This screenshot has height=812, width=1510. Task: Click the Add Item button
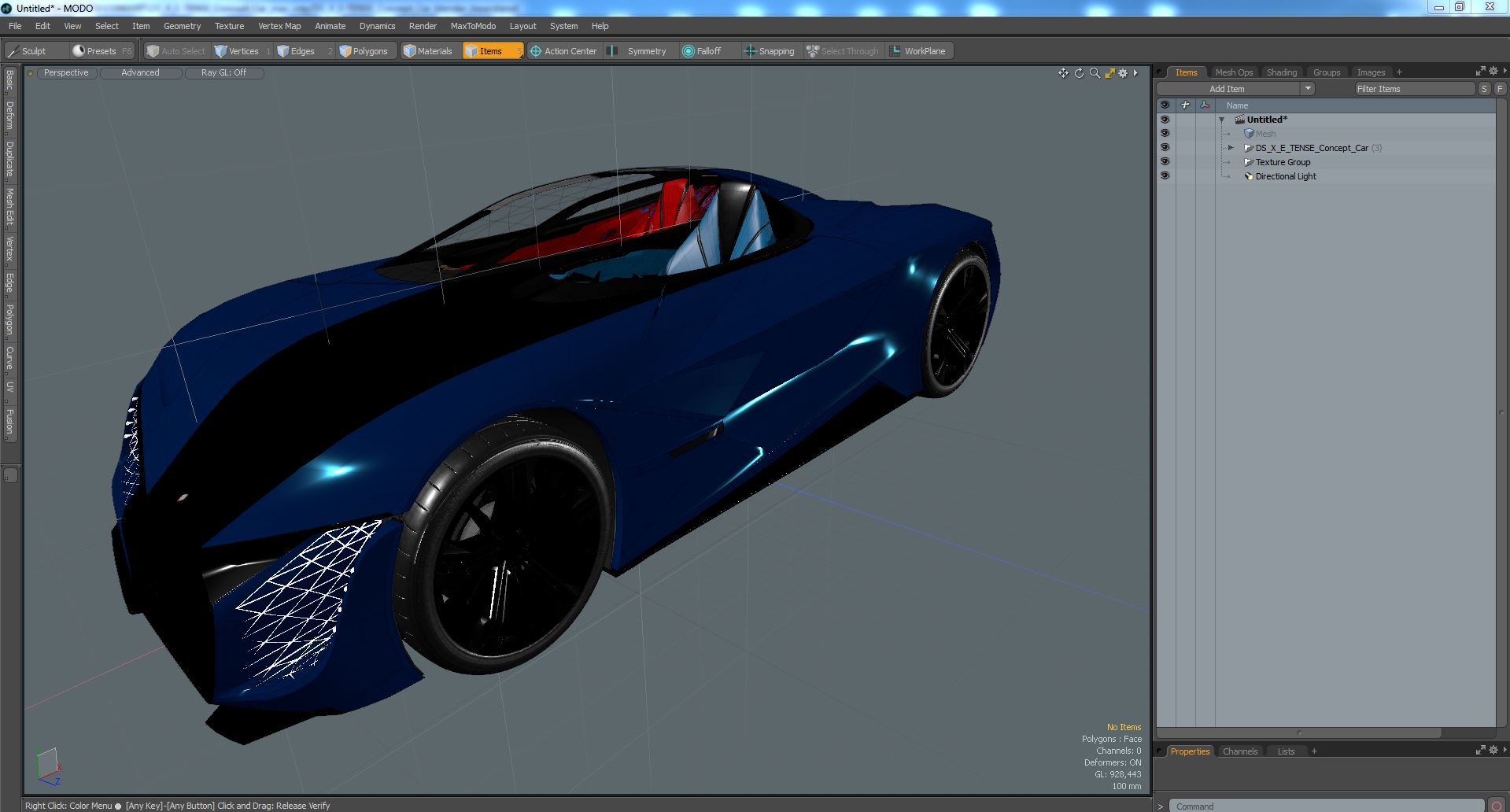tap(1227, 89)
